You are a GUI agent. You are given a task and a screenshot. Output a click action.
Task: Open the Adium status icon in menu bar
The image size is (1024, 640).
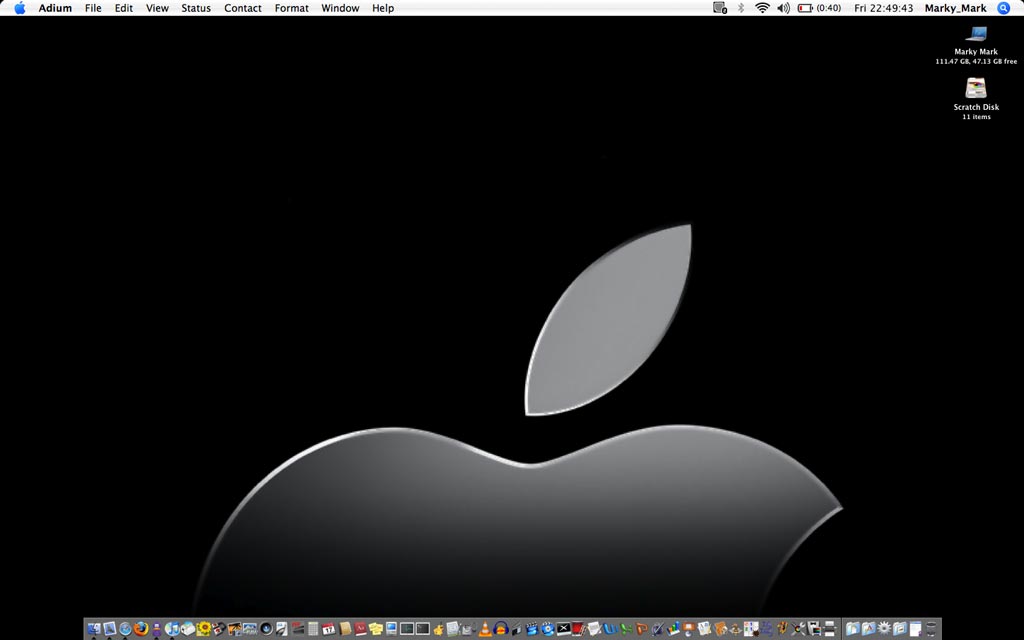click(720, 8)
